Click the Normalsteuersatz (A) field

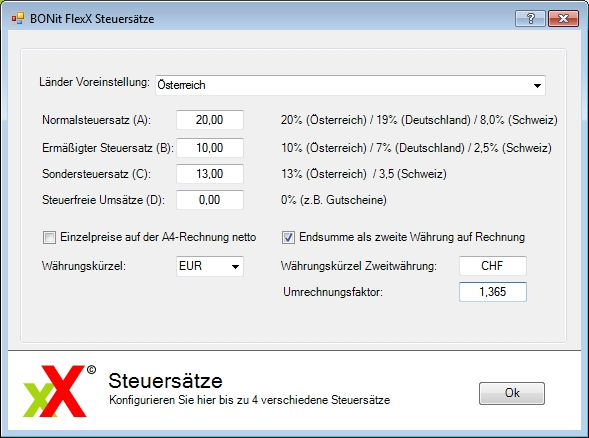tap(210, 120)
